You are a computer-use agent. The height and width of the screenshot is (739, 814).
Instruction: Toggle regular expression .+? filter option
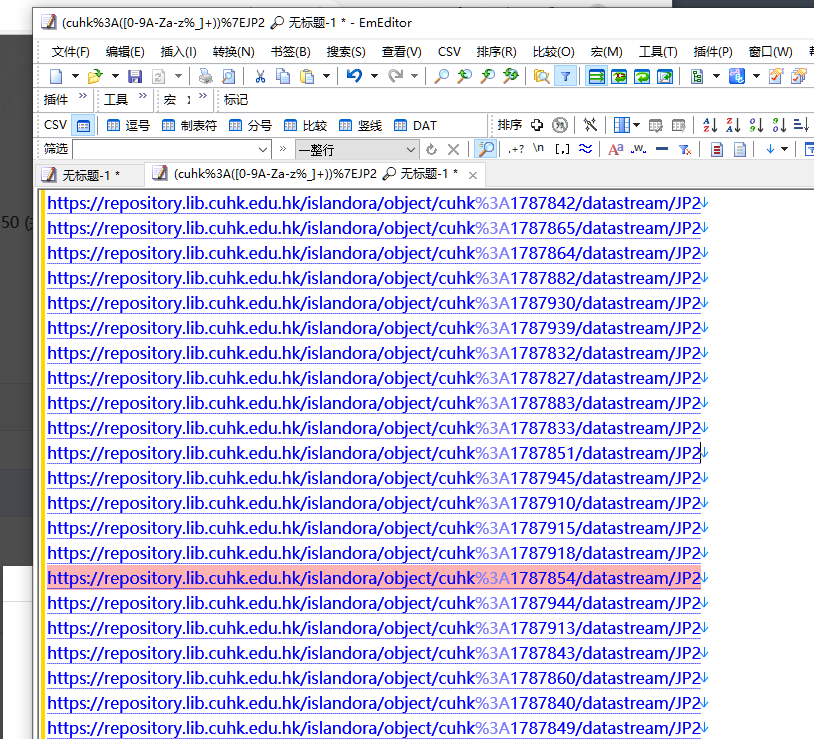point(515,149)
